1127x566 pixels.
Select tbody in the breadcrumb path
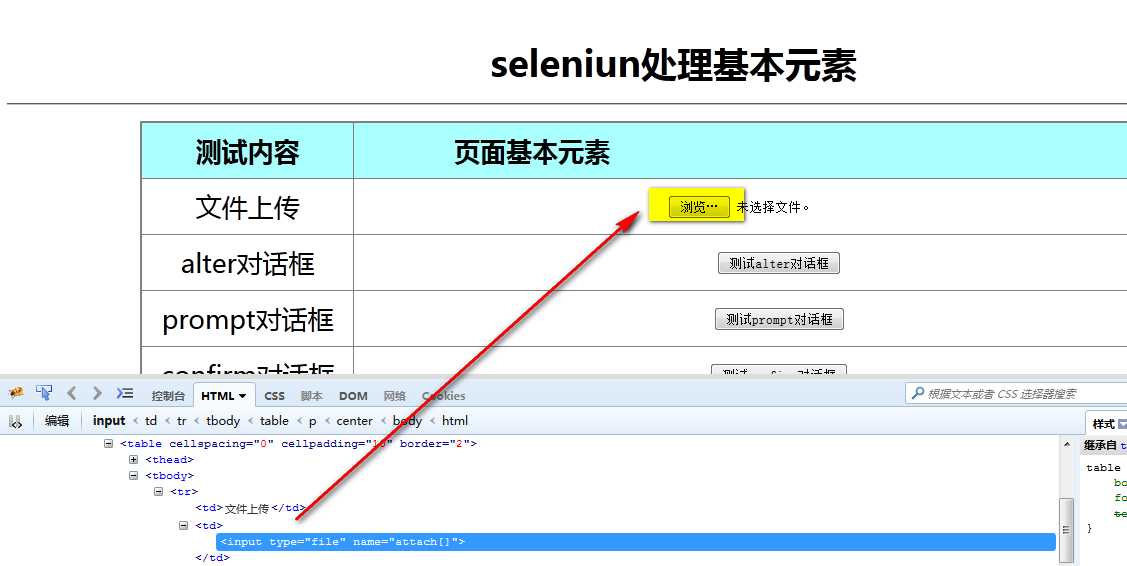[223, 421]
